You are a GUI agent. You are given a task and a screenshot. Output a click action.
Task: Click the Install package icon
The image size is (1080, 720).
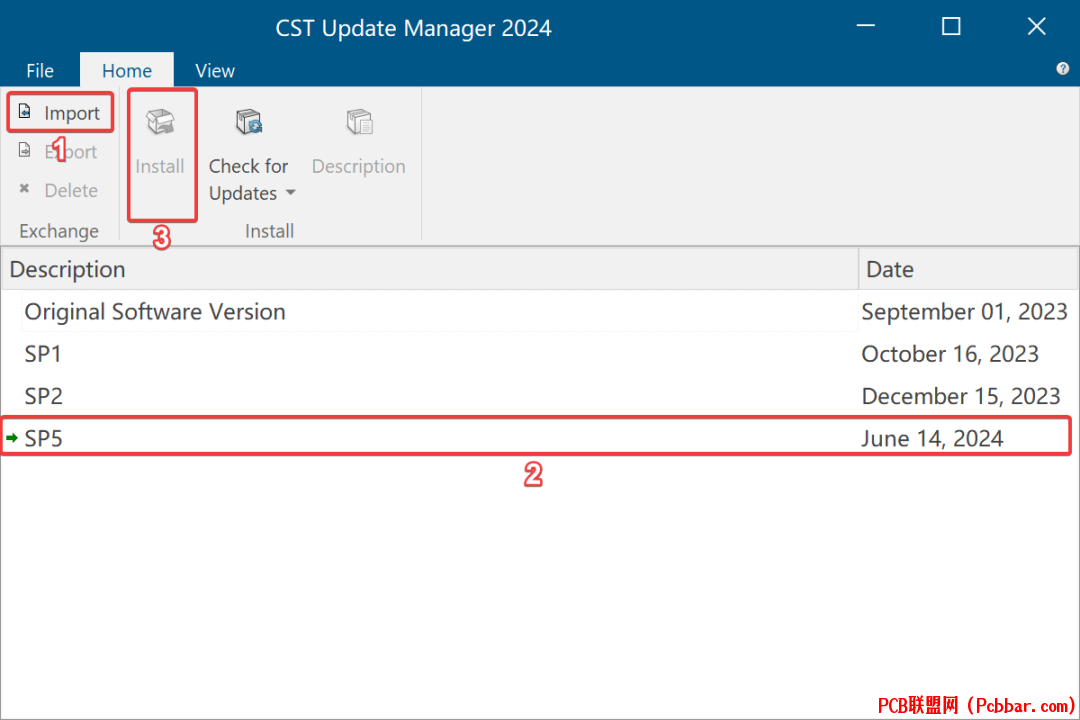(x=160, y=122)
